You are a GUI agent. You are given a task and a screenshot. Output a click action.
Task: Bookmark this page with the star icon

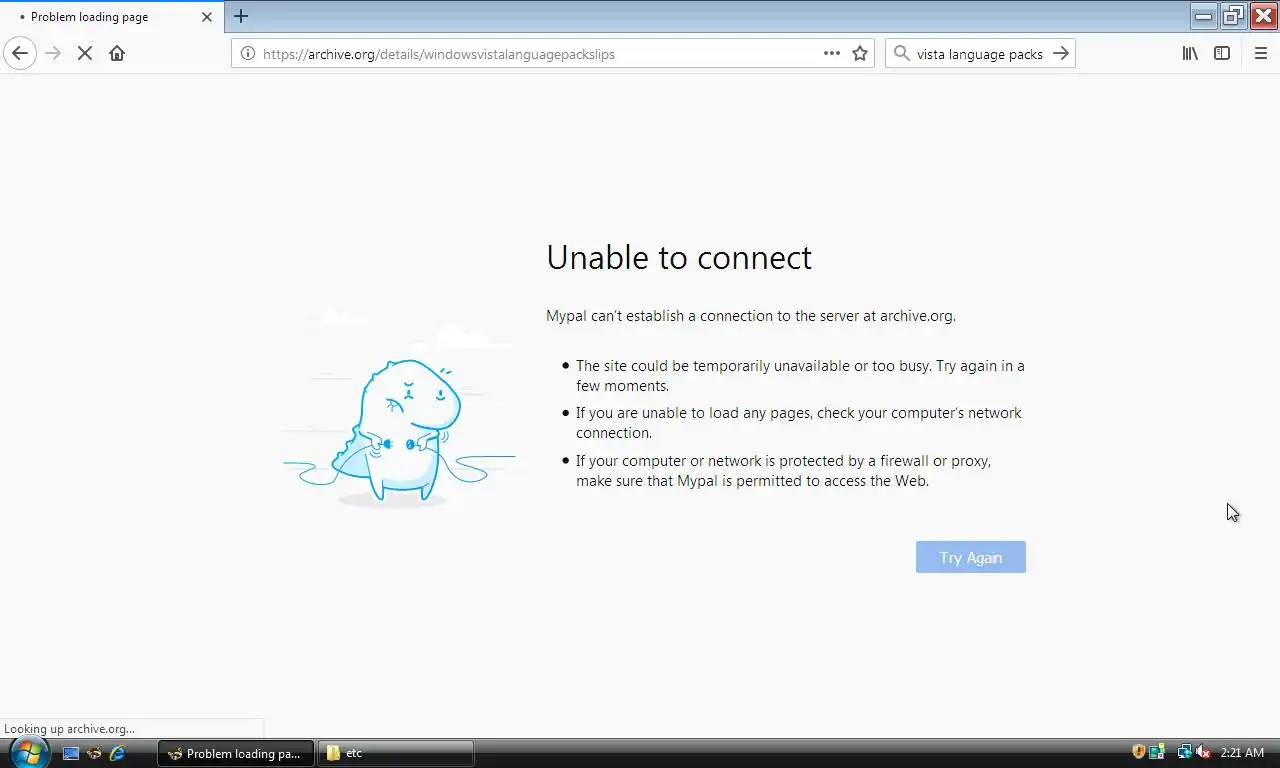point(860,53)
